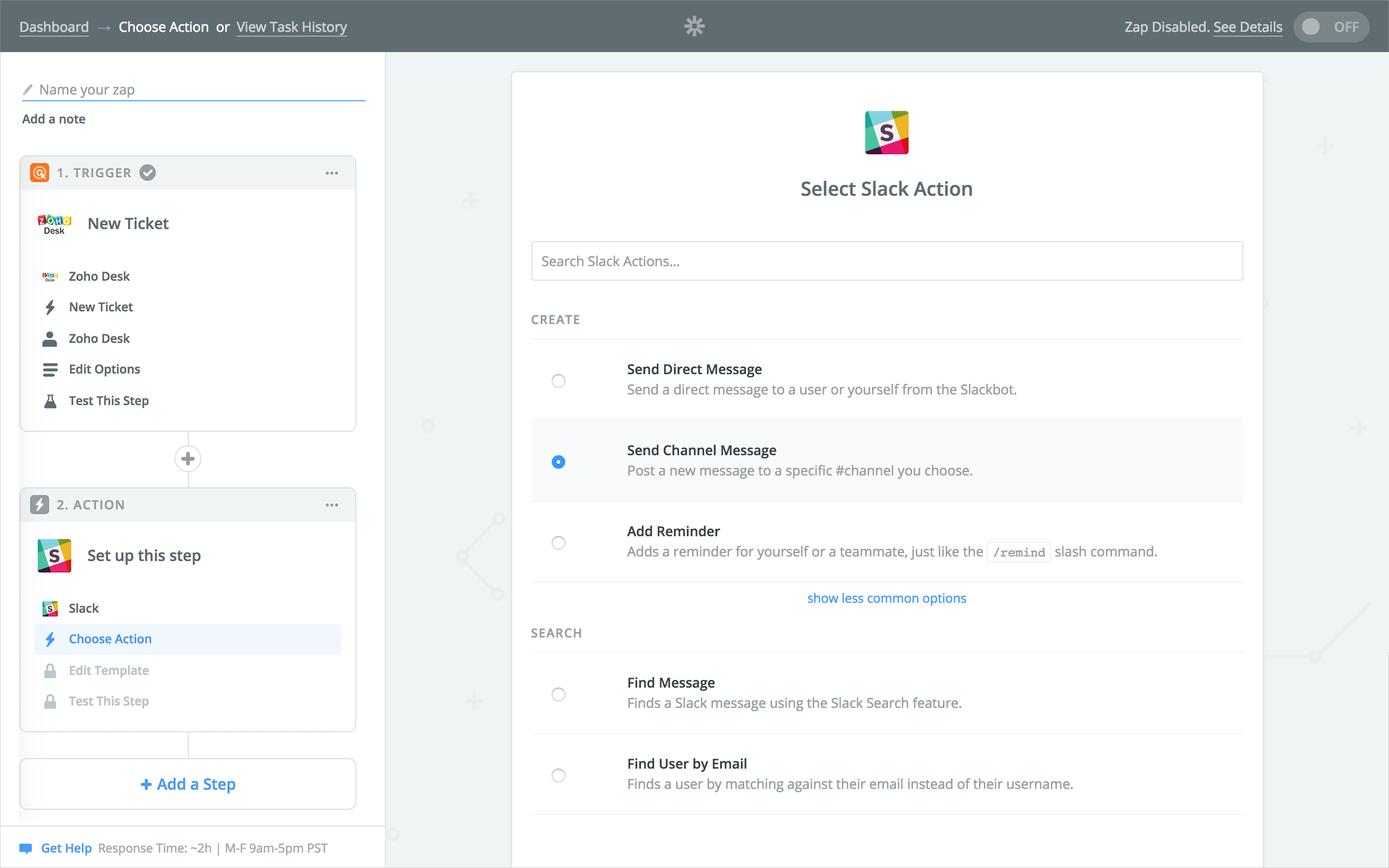Image resolution: width=1389 pixels, height=868 pixels.
Task: Click the Add a Step button
Action: point(188,784)
